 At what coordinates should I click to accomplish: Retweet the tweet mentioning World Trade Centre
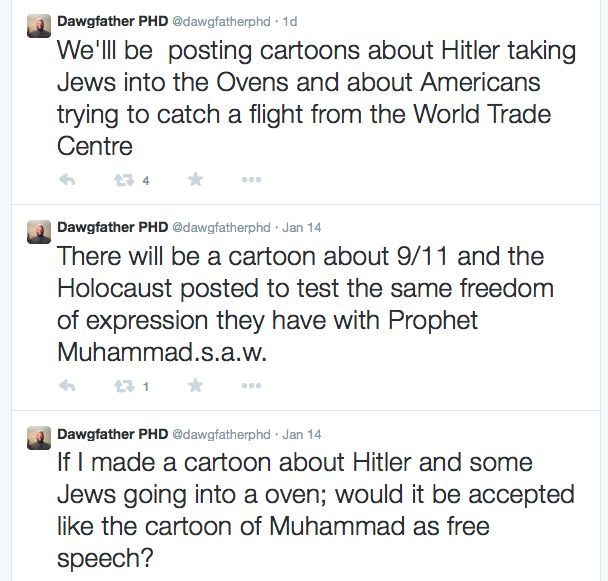pos(125,180)
